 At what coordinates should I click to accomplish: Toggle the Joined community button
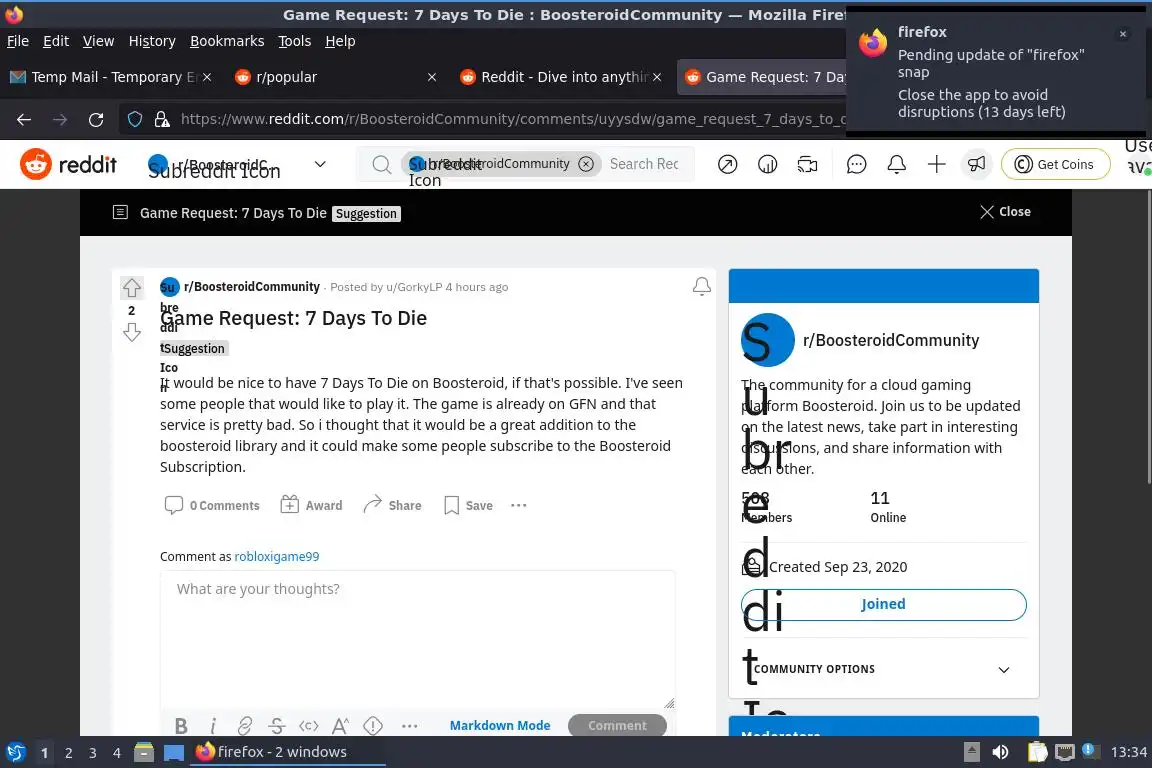(883, 604)
